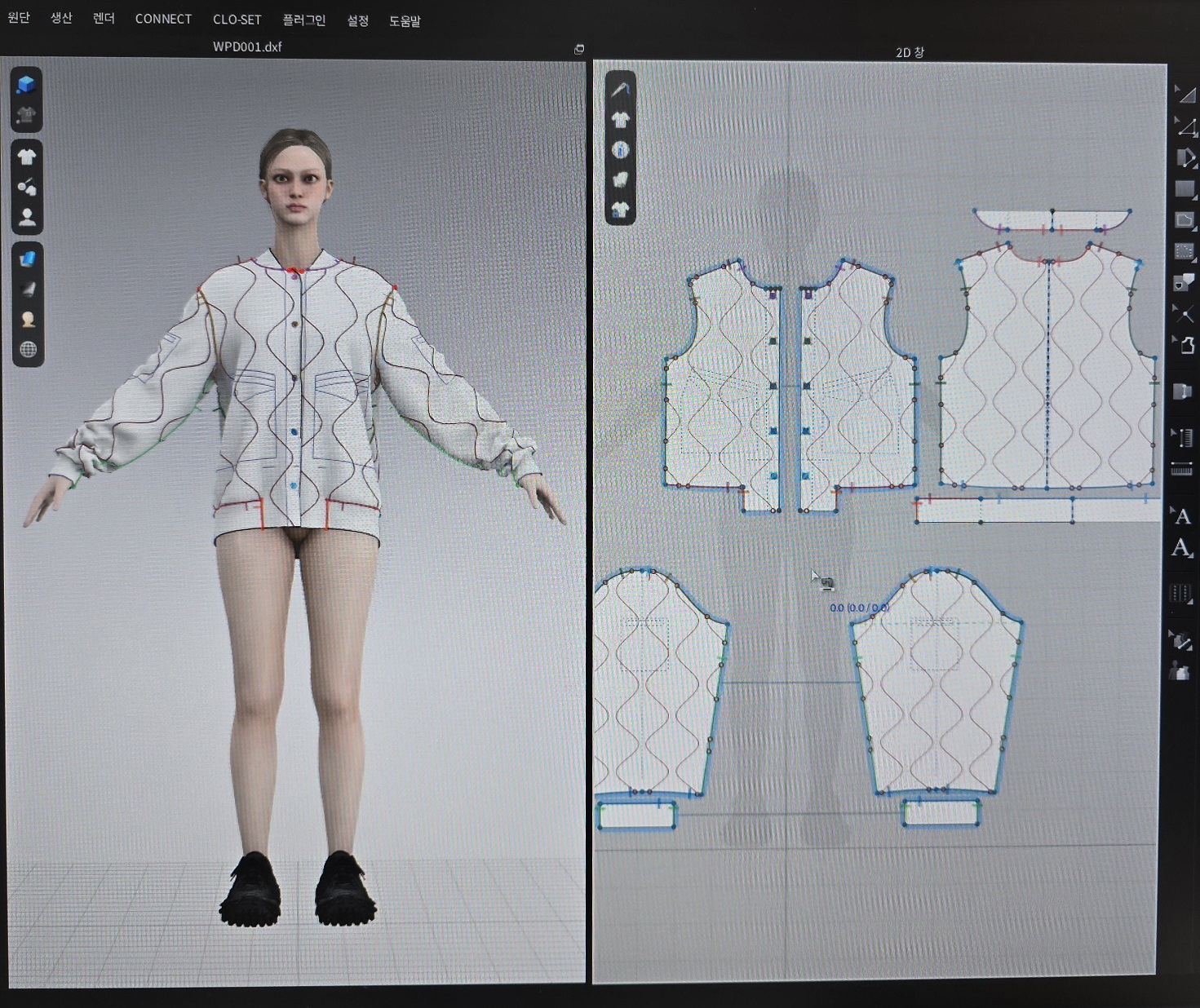Toggle avatar display in 3D window

[x=27, y=218]
